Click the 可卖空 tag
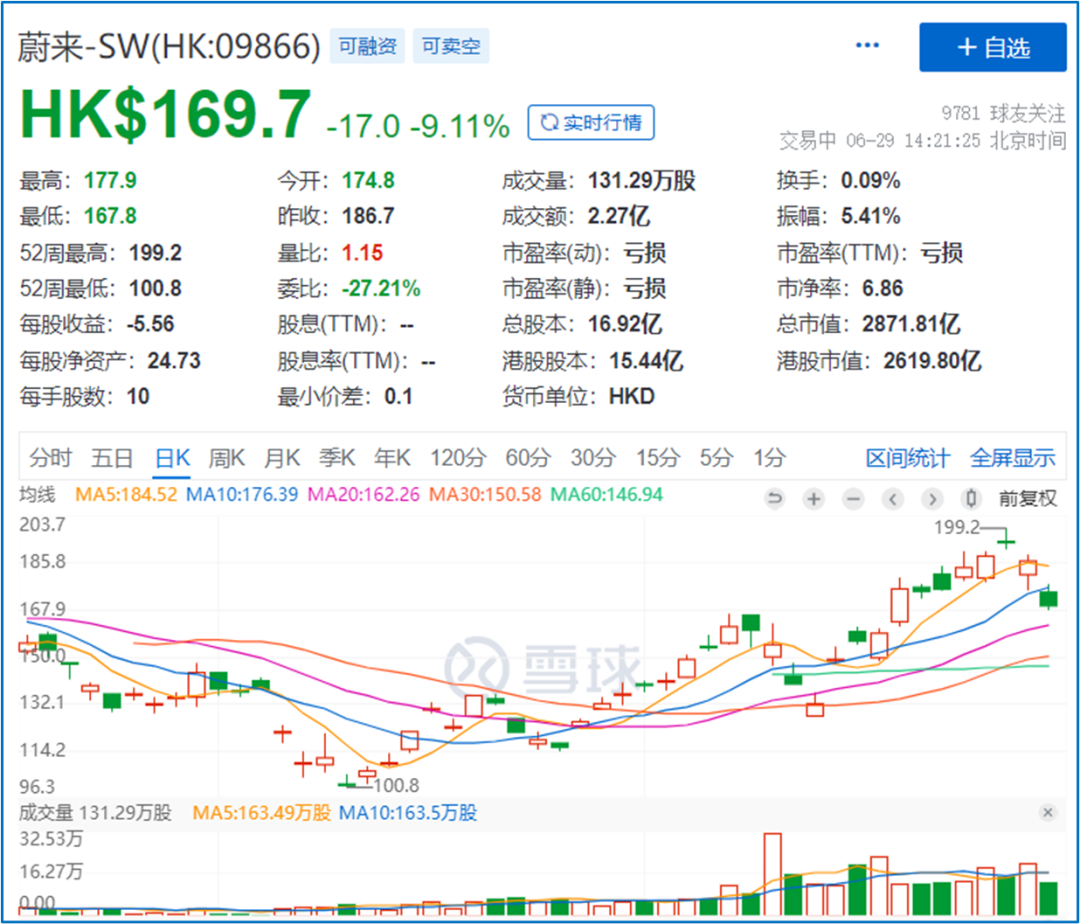Image resolution: width=1080 pixels, height=924 pixels. tap(450, 46)
